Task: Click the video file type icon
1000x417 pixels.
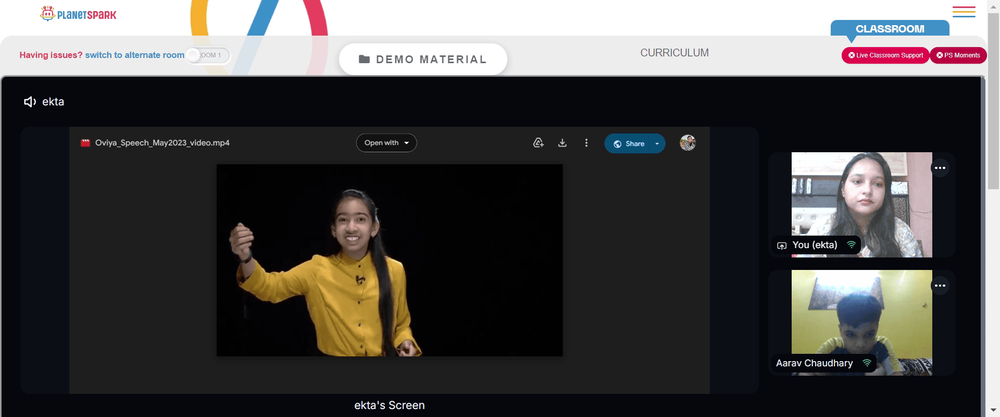Action: point(85,143)
